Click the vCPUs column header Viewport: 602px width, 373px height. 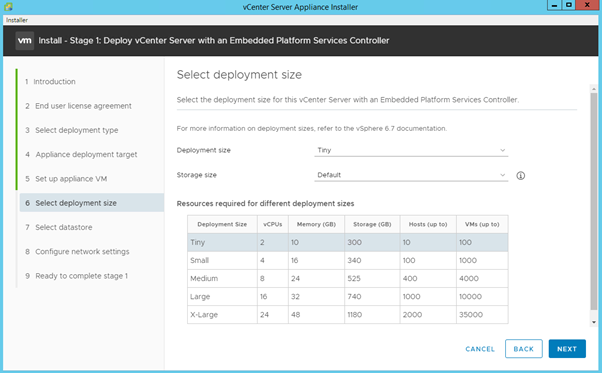tap(273, 224)
